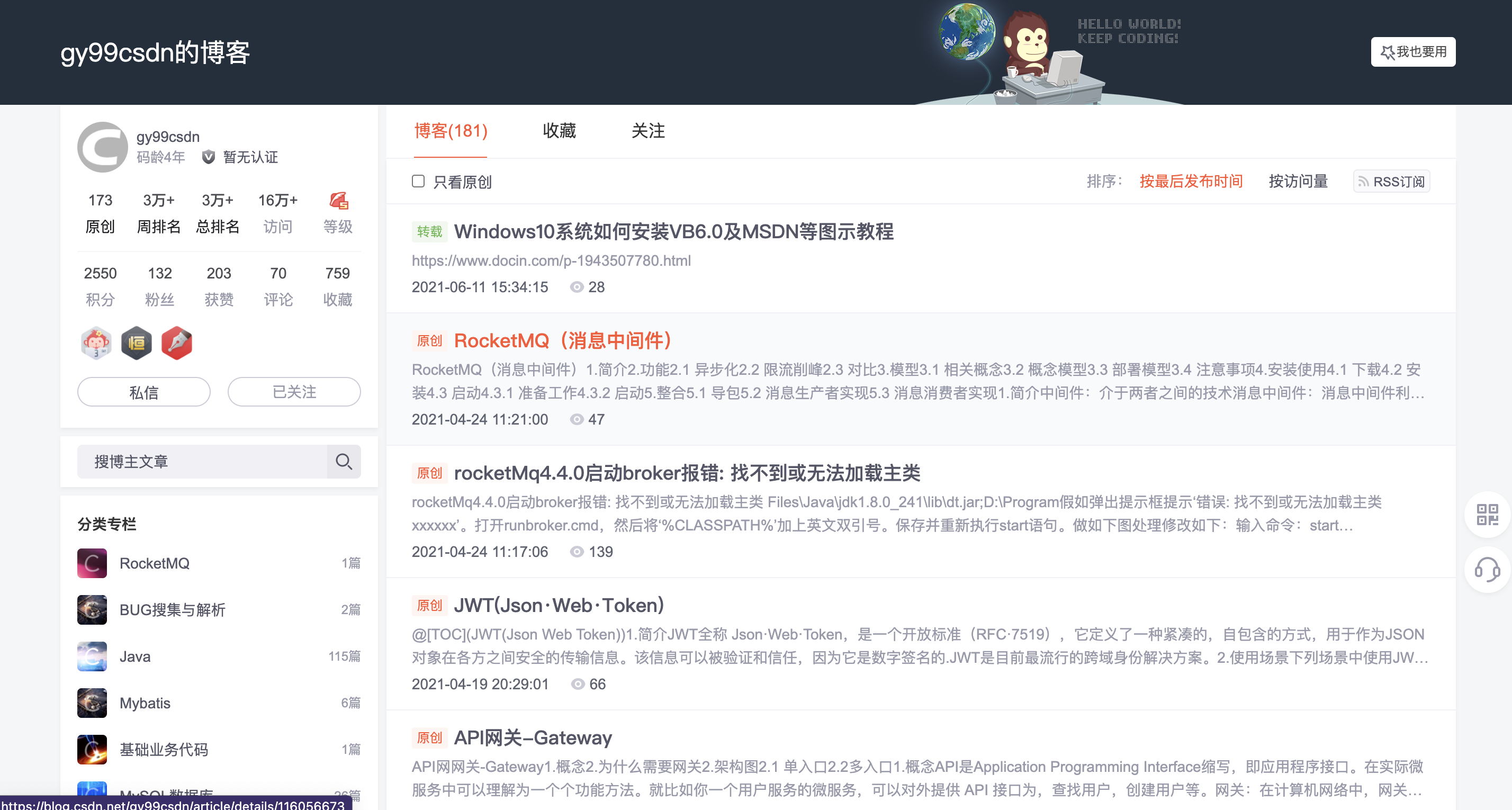Click the blog level badge icon
Screen dimensions: 1512x810
click(338, 201)
